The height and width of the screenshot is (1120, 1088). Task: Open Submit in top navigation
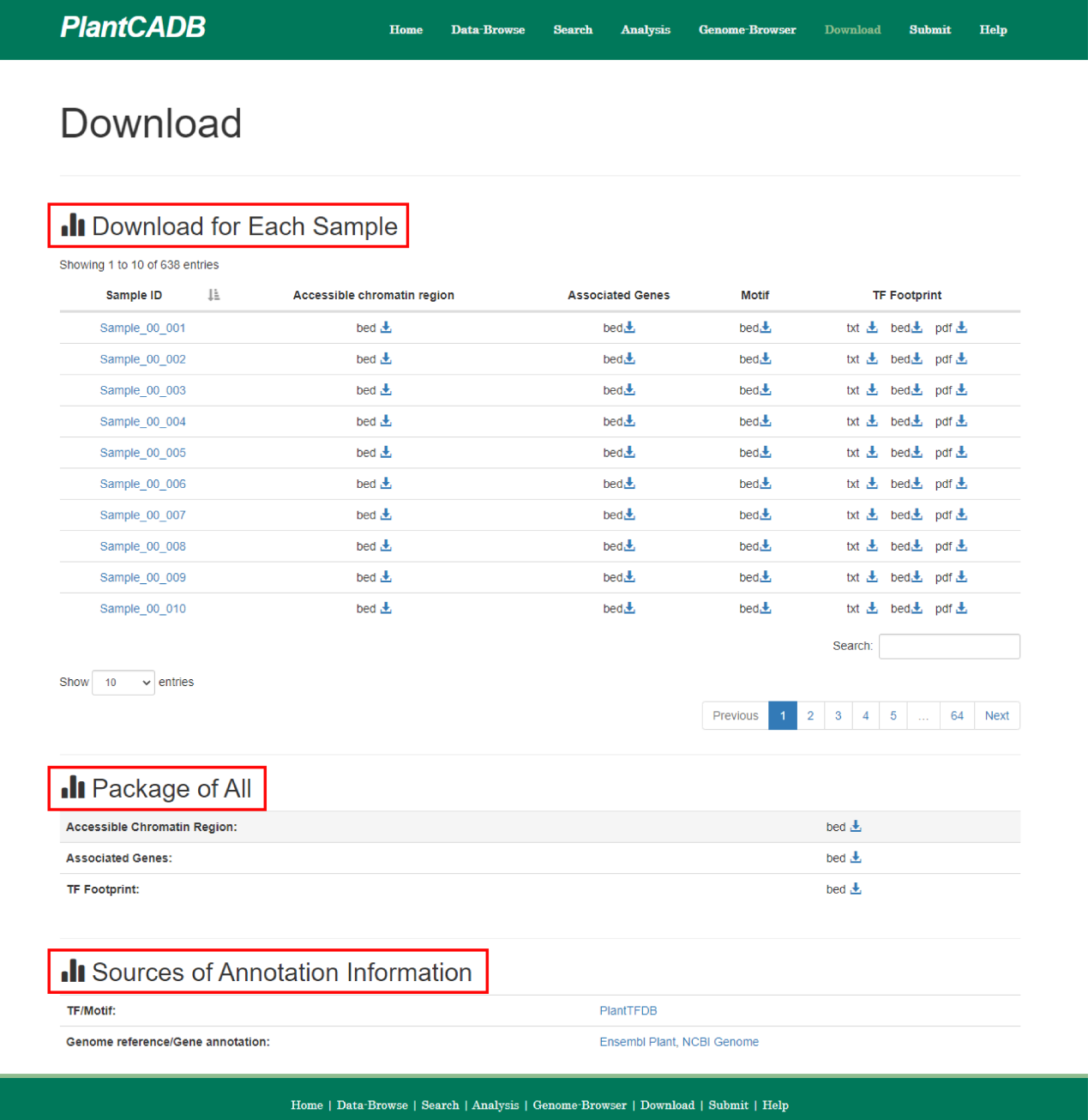pos(930,29)
